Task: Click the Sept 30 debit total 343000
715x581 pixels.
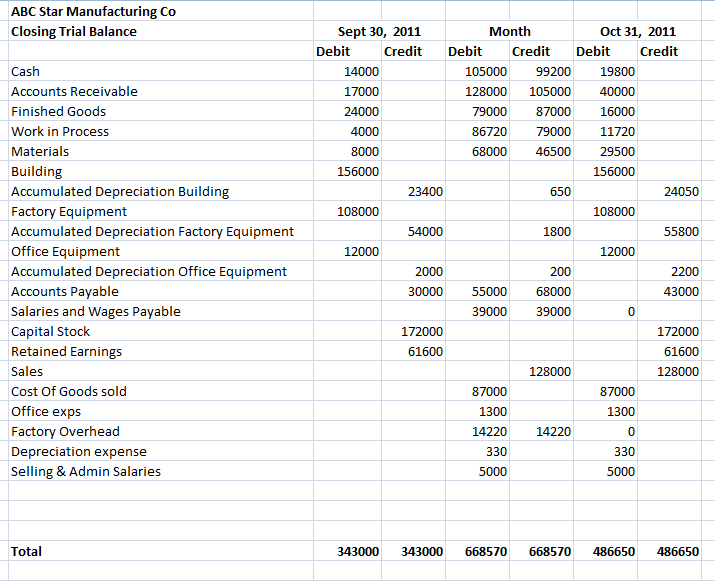Action: (360, 551)
